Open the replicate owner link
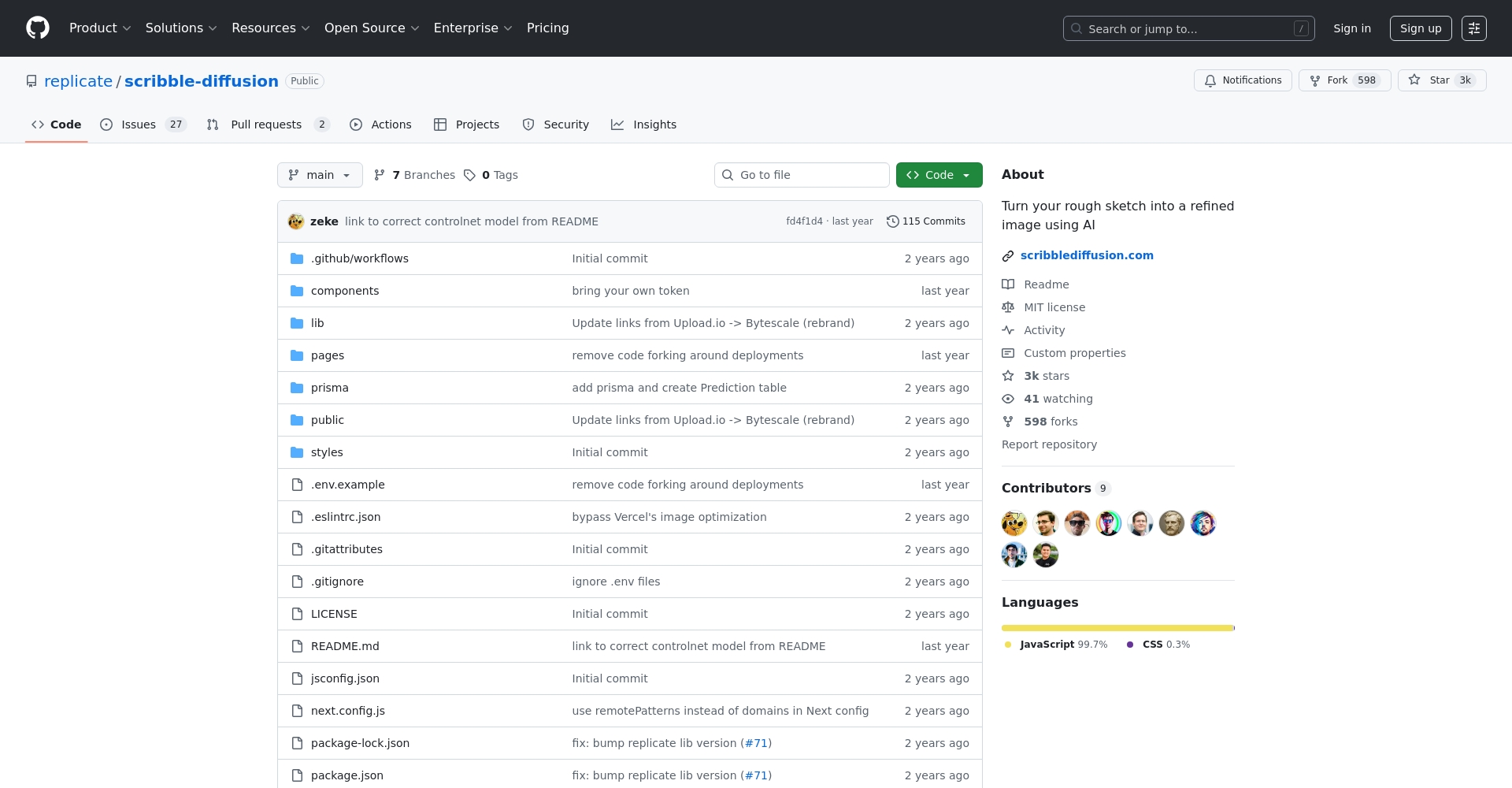This screenshot has width=1512, height=788. 78,81
